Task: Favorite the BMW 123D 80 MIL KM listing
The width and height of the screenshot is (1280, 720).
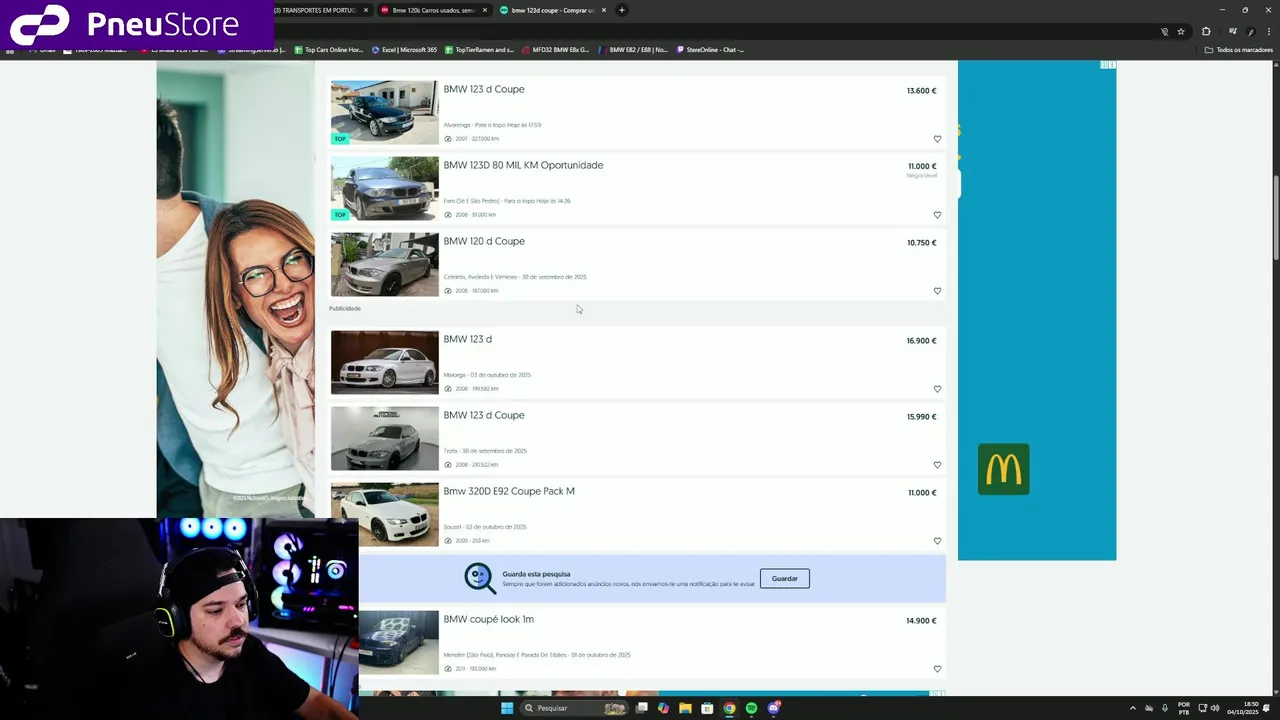Action: 937,215
